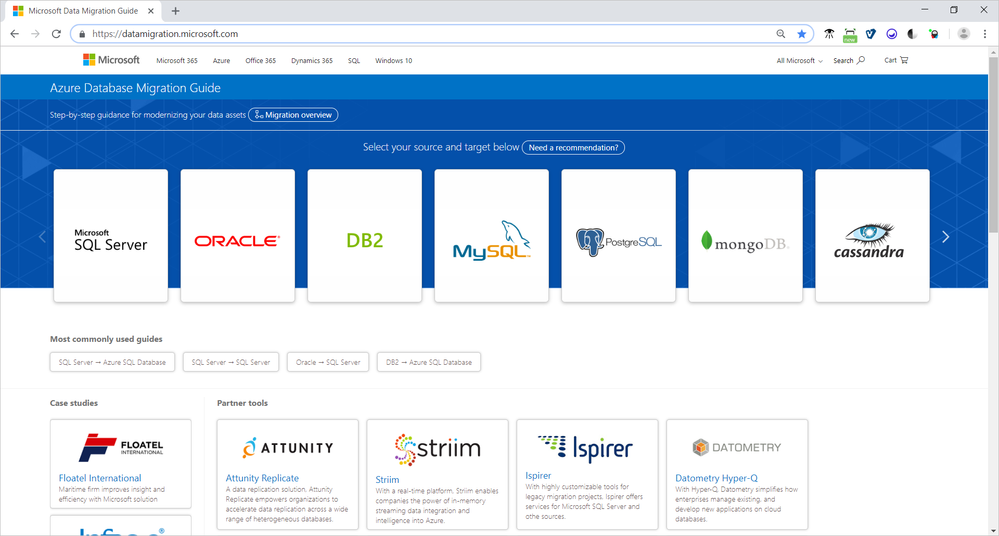
Task: Open the Windows 10 nav item
Action: coord(393,61)
